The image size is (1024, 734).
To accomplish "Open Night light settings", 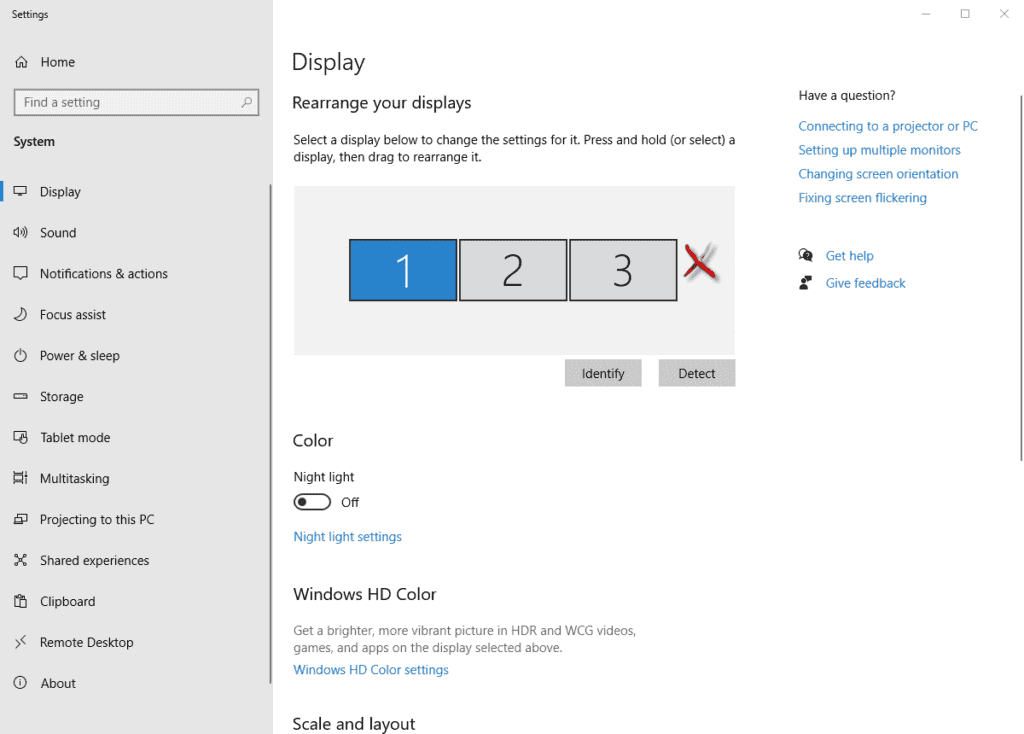I will pos(347,536).
